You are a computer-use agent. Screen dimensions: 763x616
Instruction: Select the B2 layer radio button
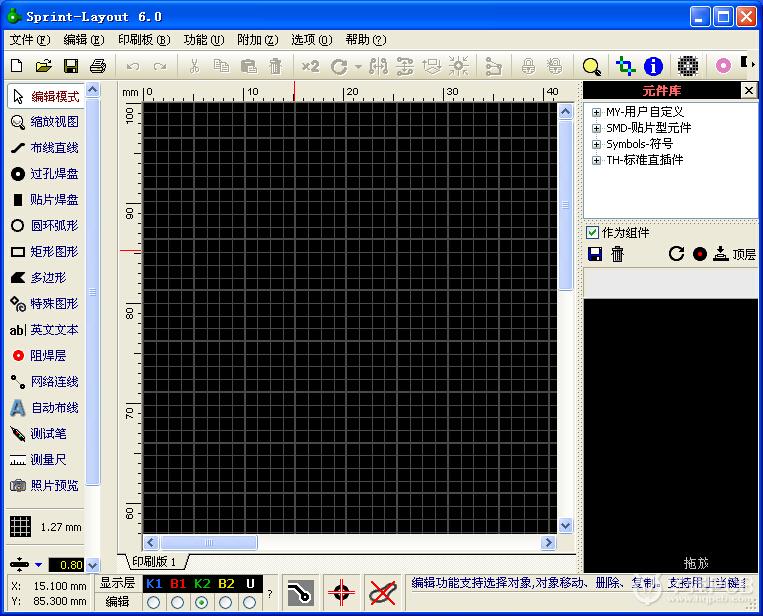point(226,602)
